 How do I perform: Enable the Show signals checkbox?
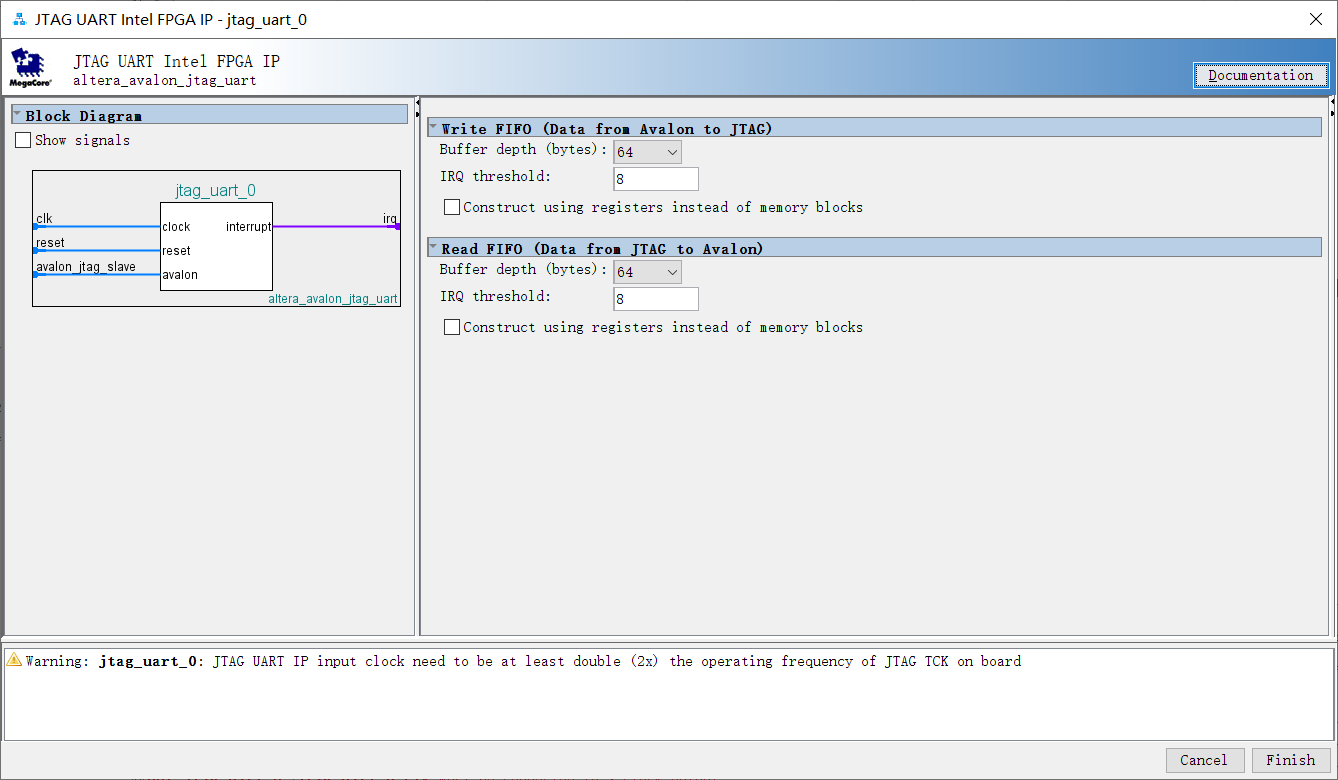click(x=23, y=140)
